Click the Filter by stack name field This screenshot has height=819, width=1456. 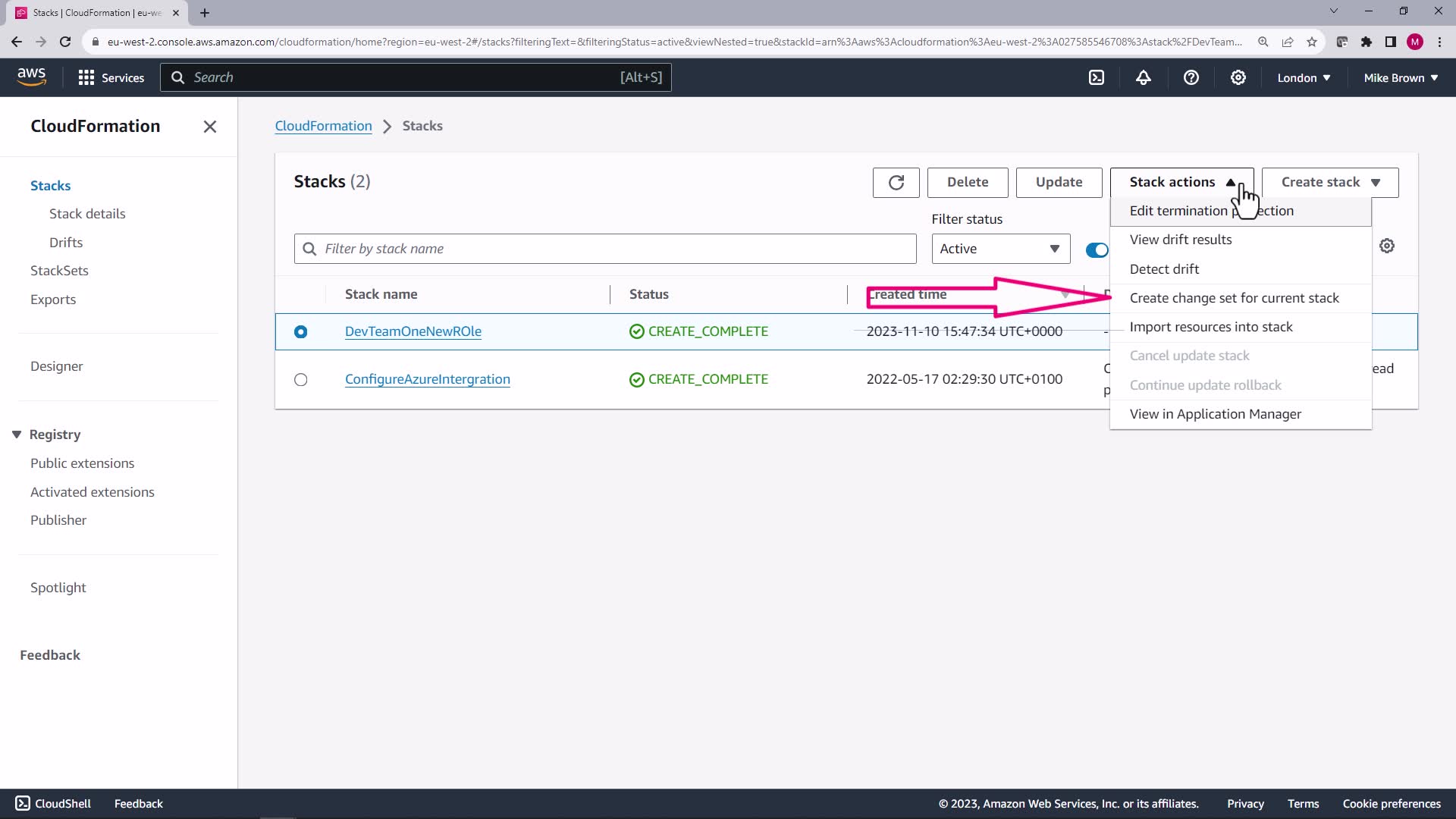pos(605,249)
